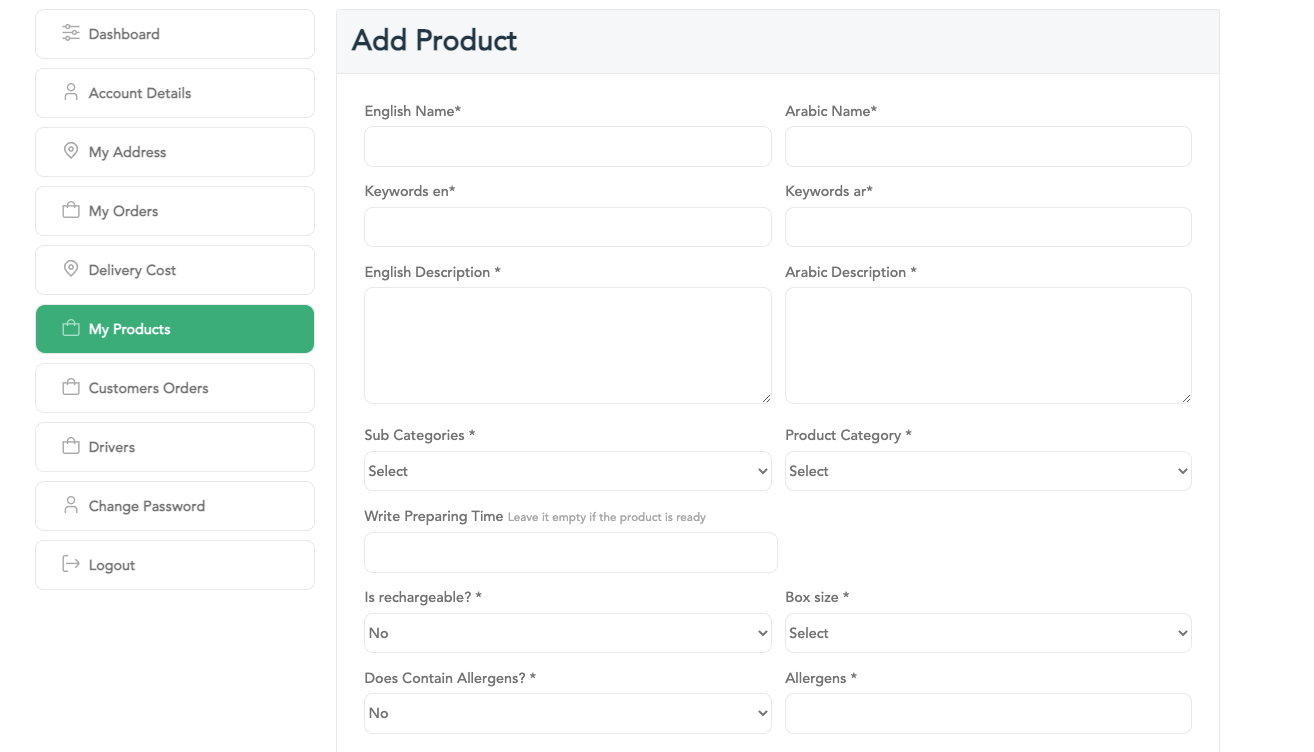
Task: Expand the Box size selector
Action: 987,633
